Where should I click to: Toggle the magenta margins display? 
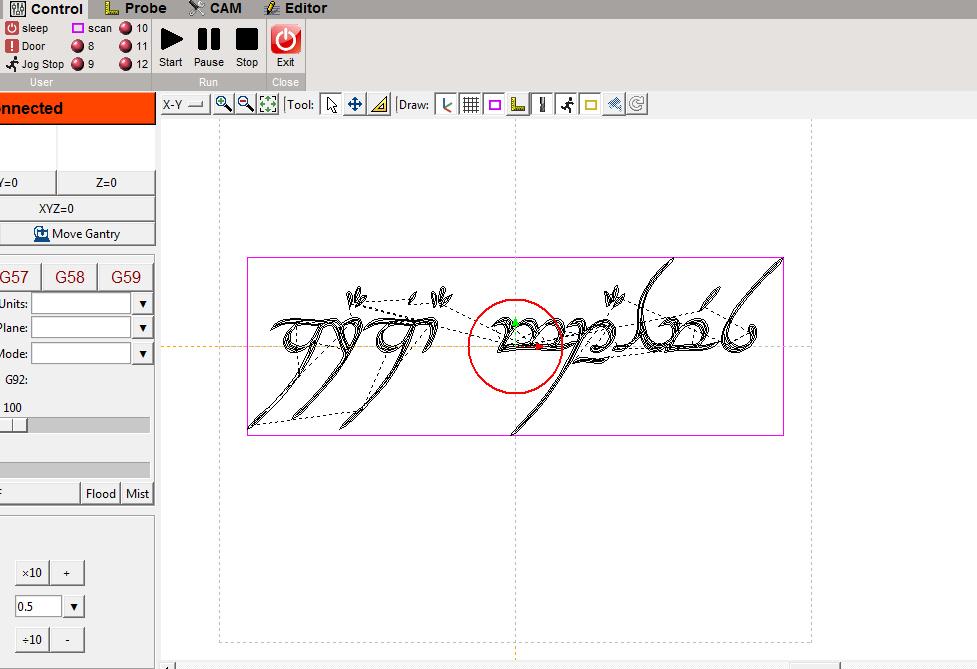pos(495,105)
